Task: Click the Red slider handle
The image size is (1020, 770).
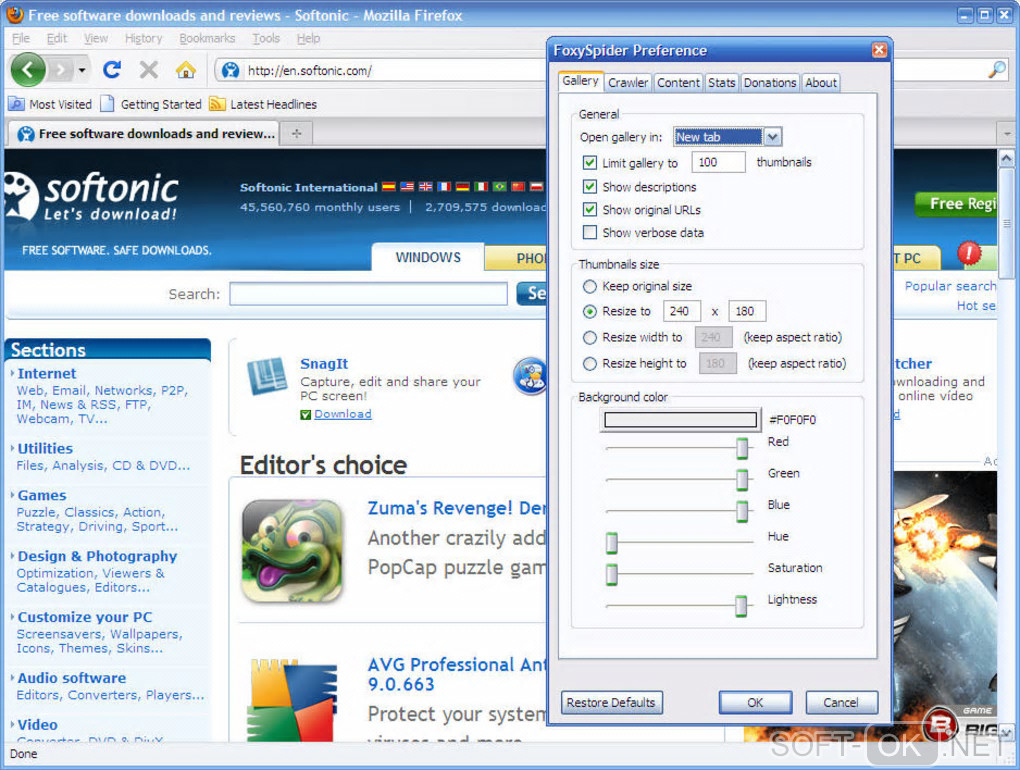Action: pyautogui.click(x=742, y=448)
